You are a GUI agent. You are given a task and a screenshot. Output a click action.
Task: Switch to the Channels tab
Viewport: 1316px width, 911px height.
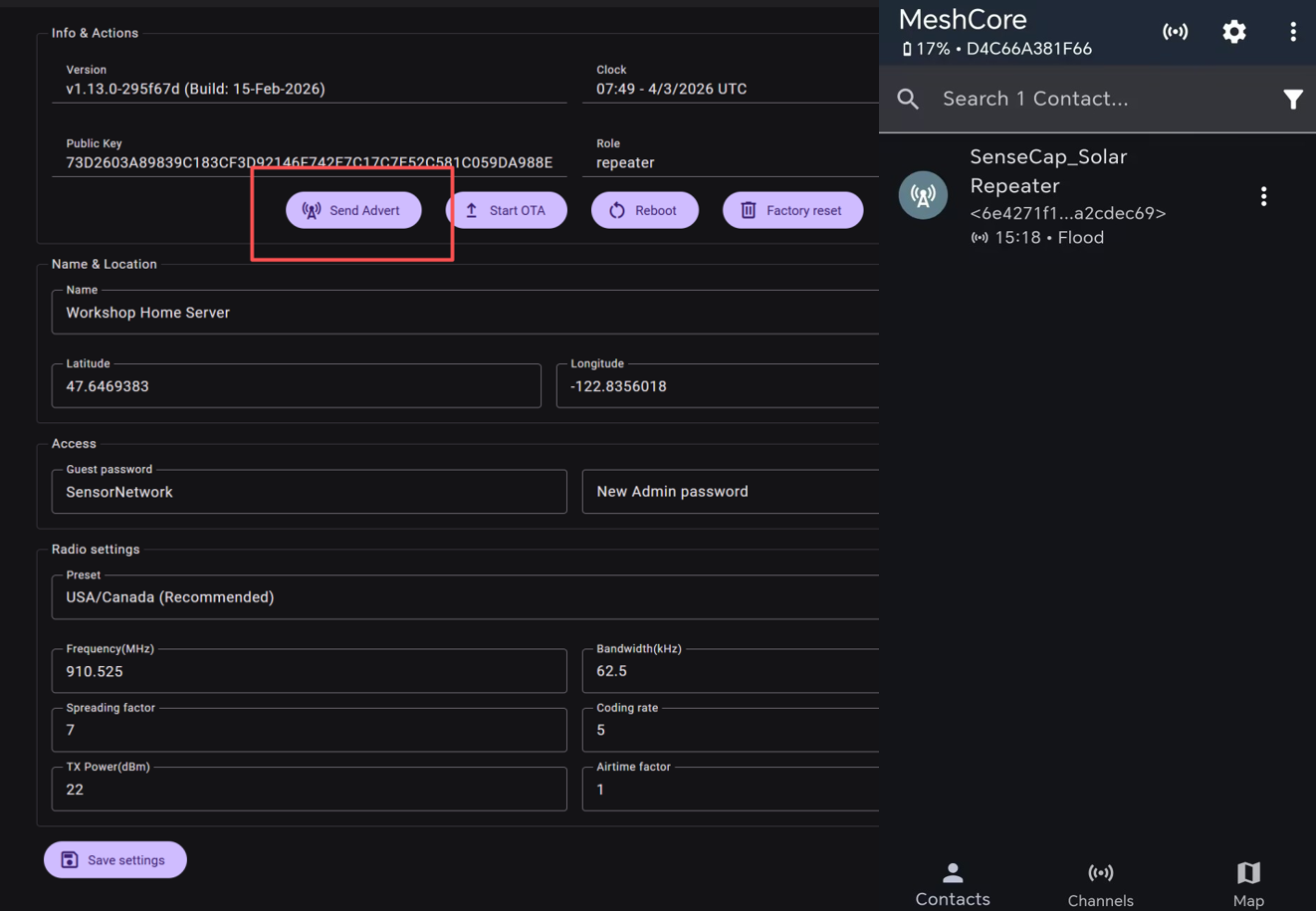coord(1100,883)
